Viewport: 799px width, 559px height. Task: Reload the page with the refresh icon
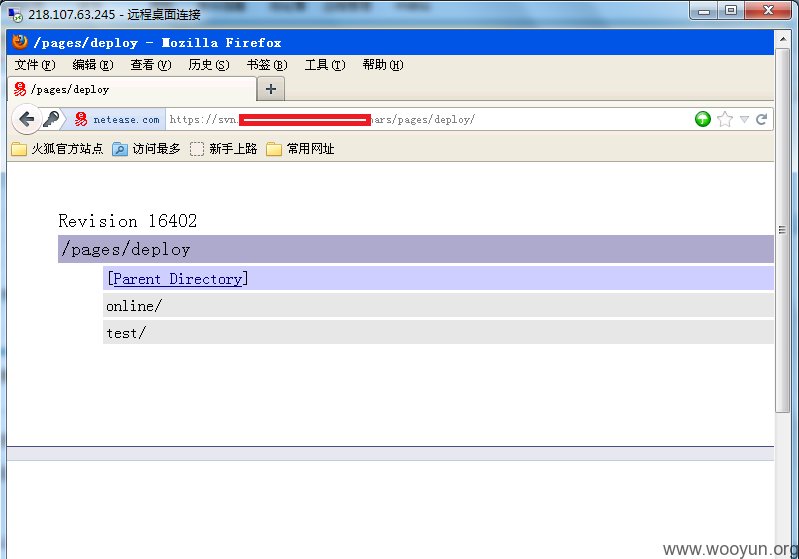[762, 119]
